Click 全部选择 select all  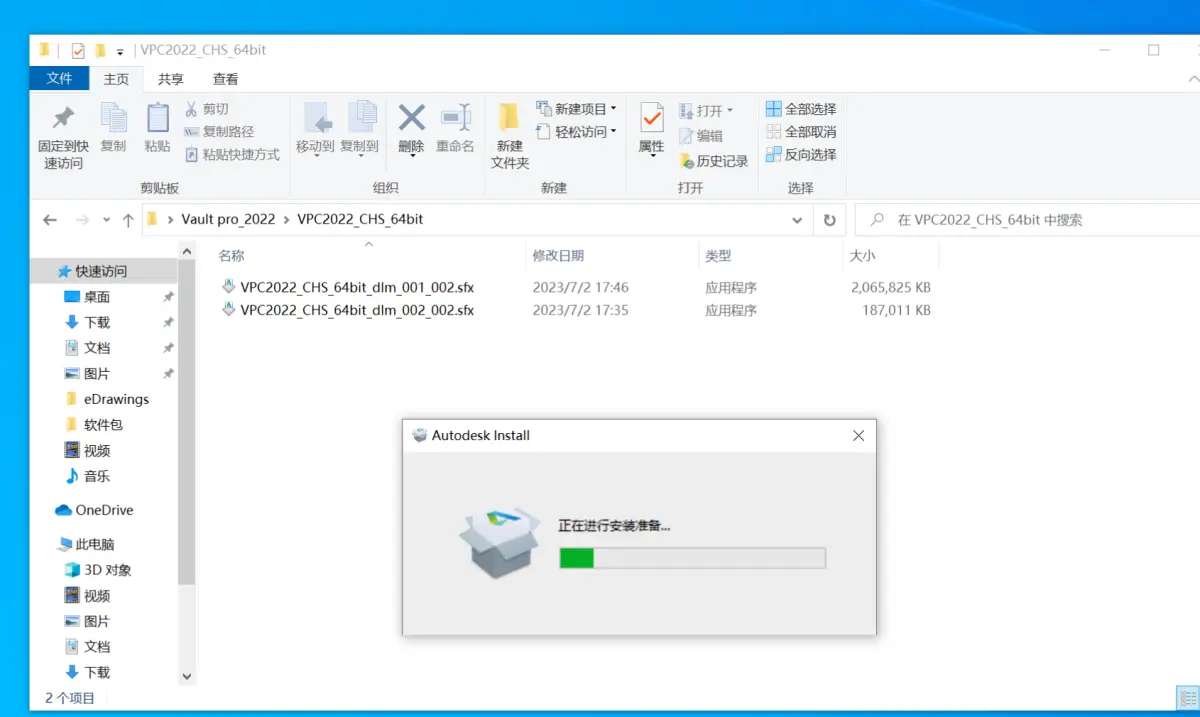pos(801,109)
